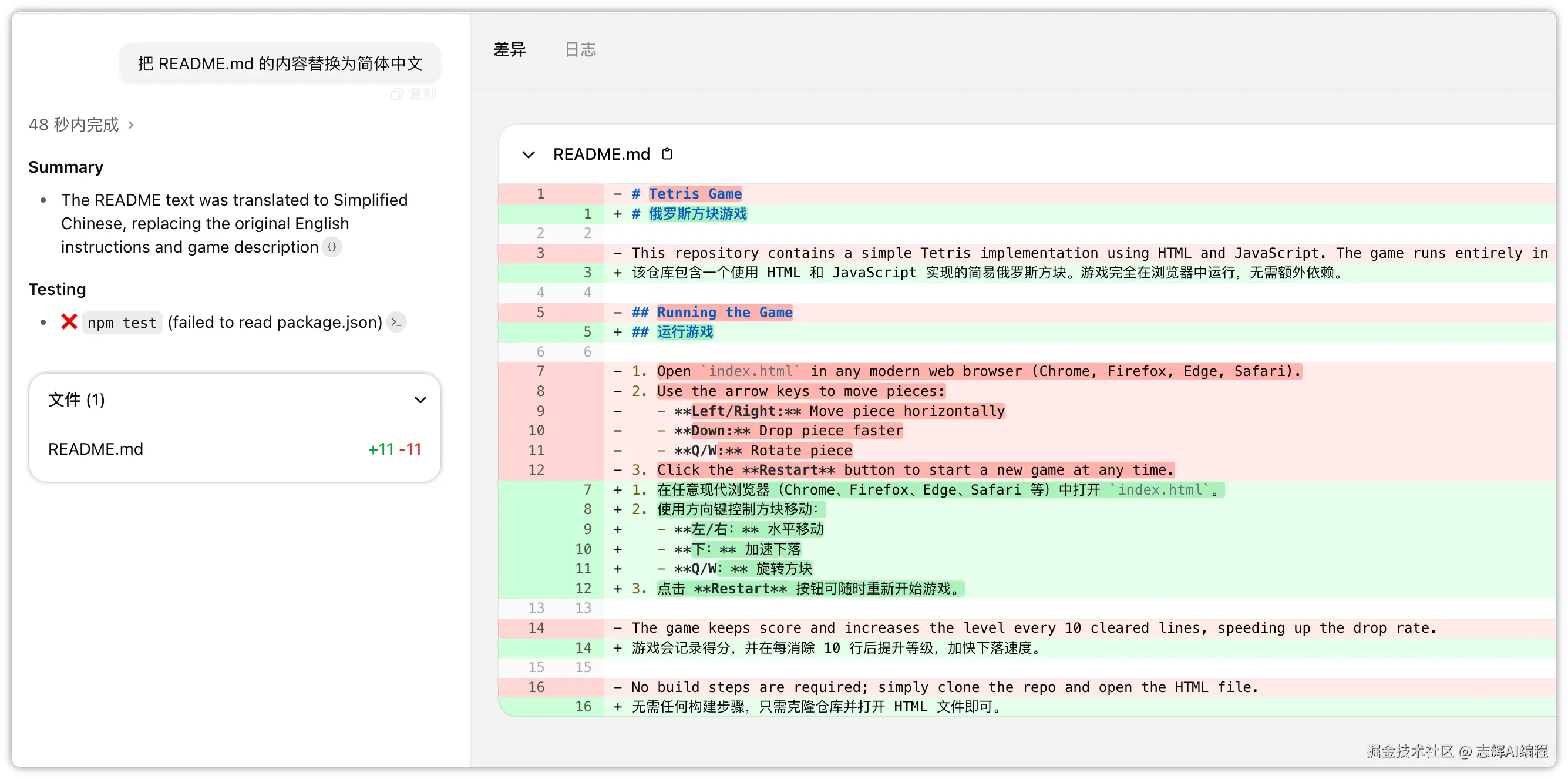This screenshot has width=1568, height=779.
Task: Click README.md filename in diff header
Action: pos(601,154)
